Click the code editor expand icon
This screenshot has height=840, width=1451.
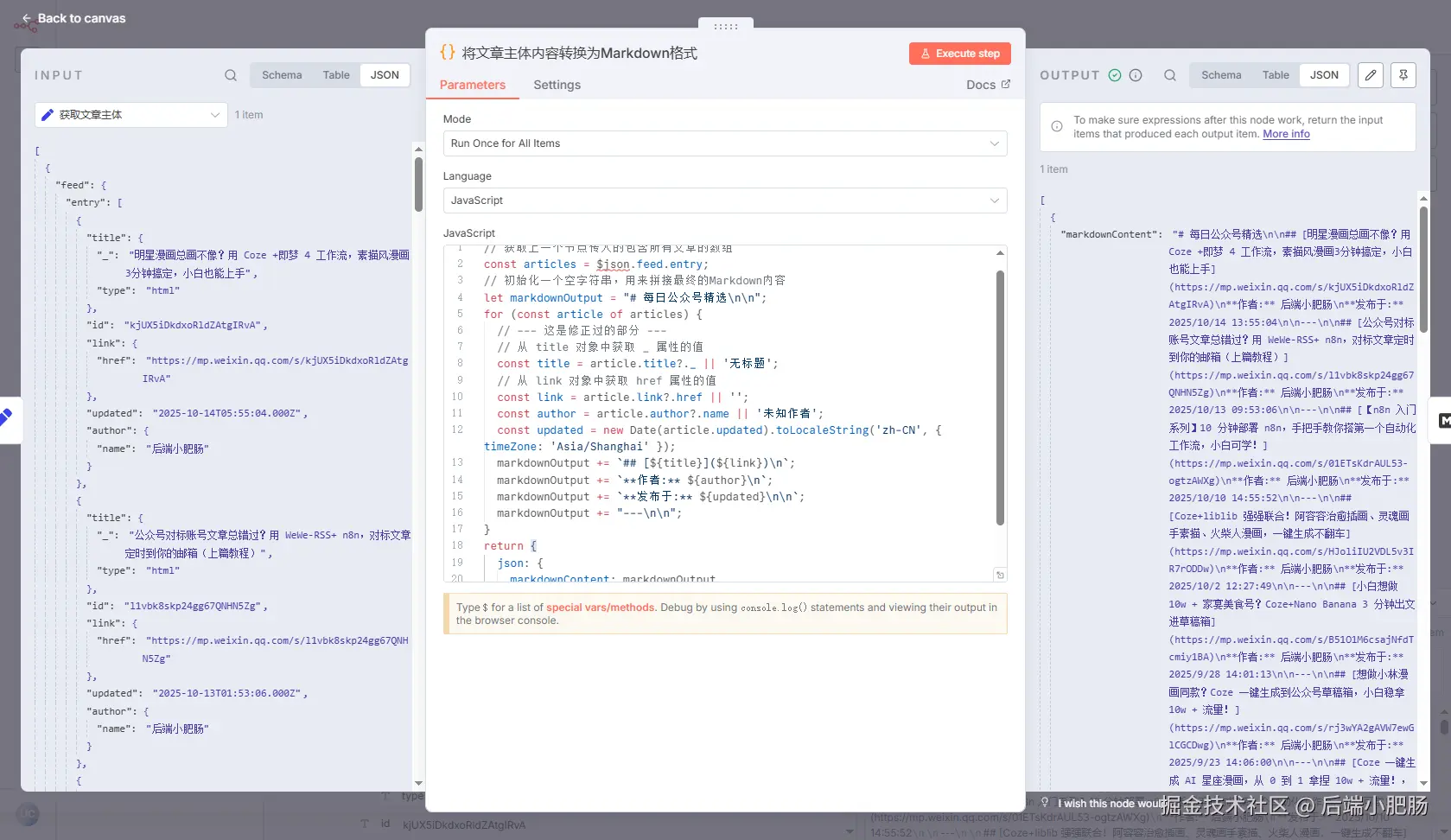[x=1000, y=576]
